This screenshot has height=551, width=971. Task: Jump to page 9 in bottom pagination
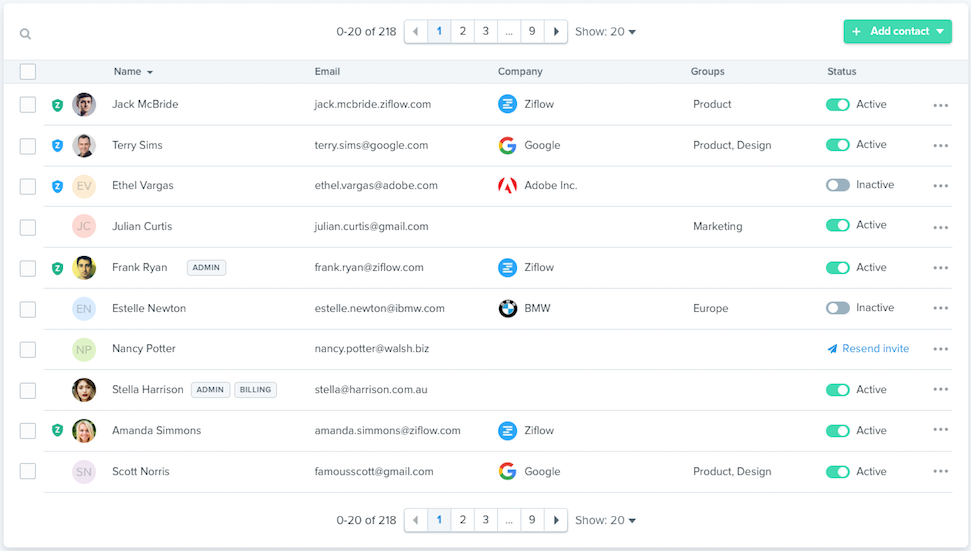(x=532, y=520)
